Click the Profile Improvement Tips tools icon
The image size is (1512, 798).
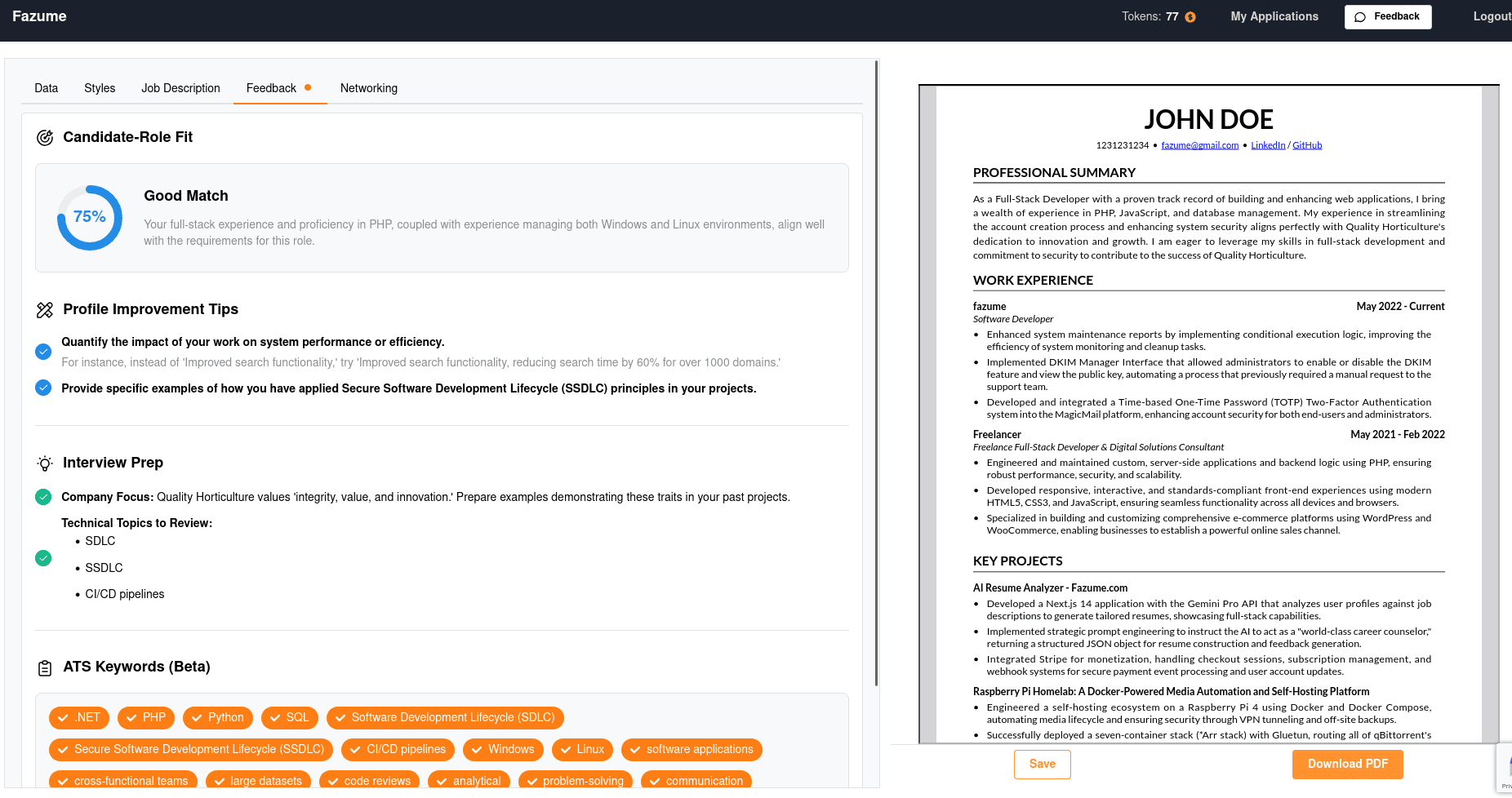click(45, 310)
